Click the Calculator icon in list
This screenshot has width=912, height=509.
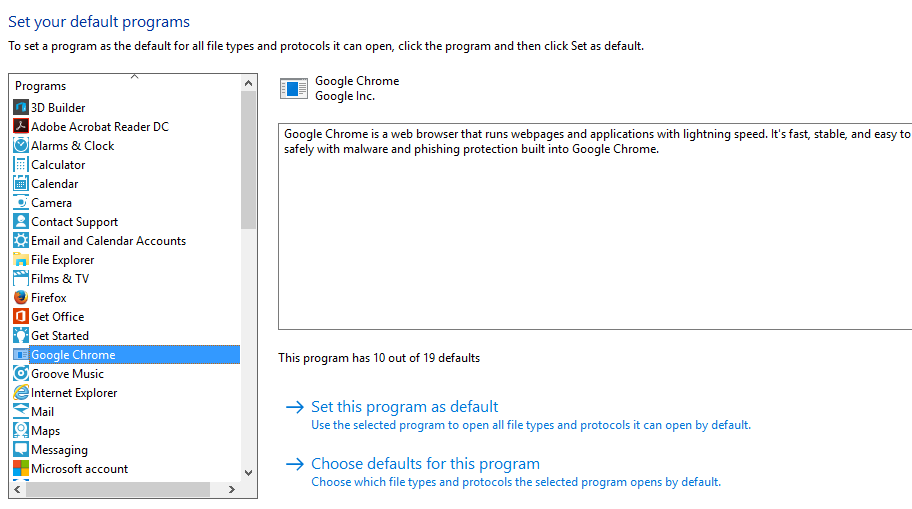click(21, 165)
